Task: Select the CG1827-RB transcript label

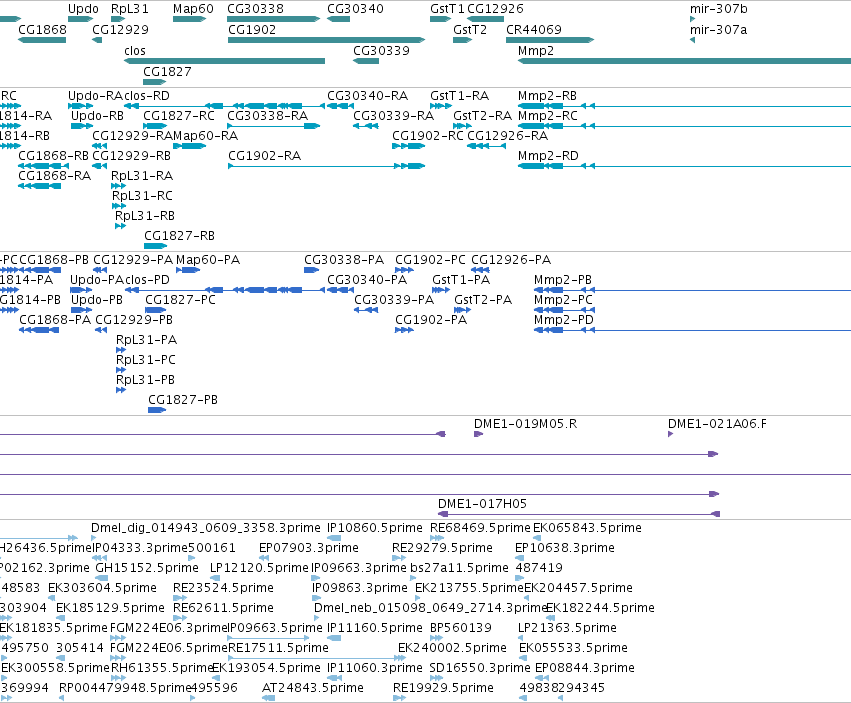Action: [x=179, y=236]
